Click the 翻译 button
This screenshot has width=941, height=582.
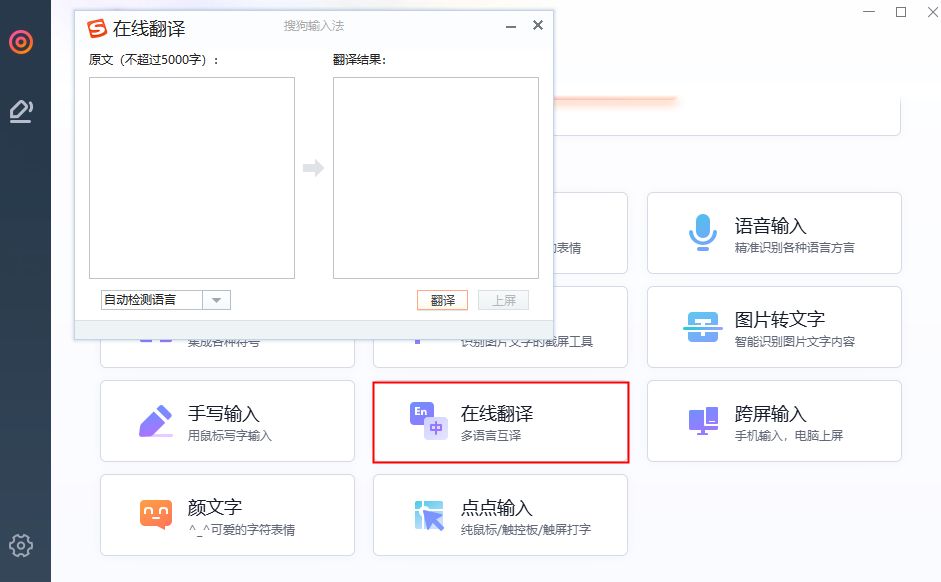(442, 300)
